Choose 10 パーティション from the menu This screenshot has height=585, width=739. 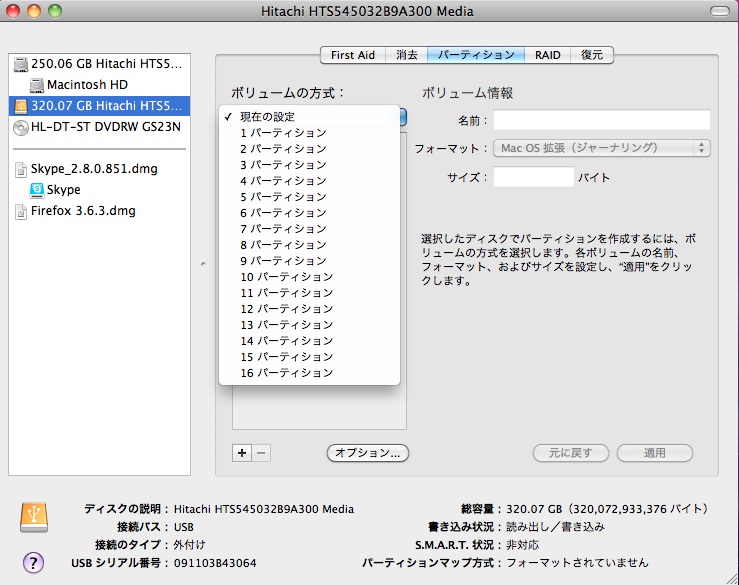coord(310,277)
